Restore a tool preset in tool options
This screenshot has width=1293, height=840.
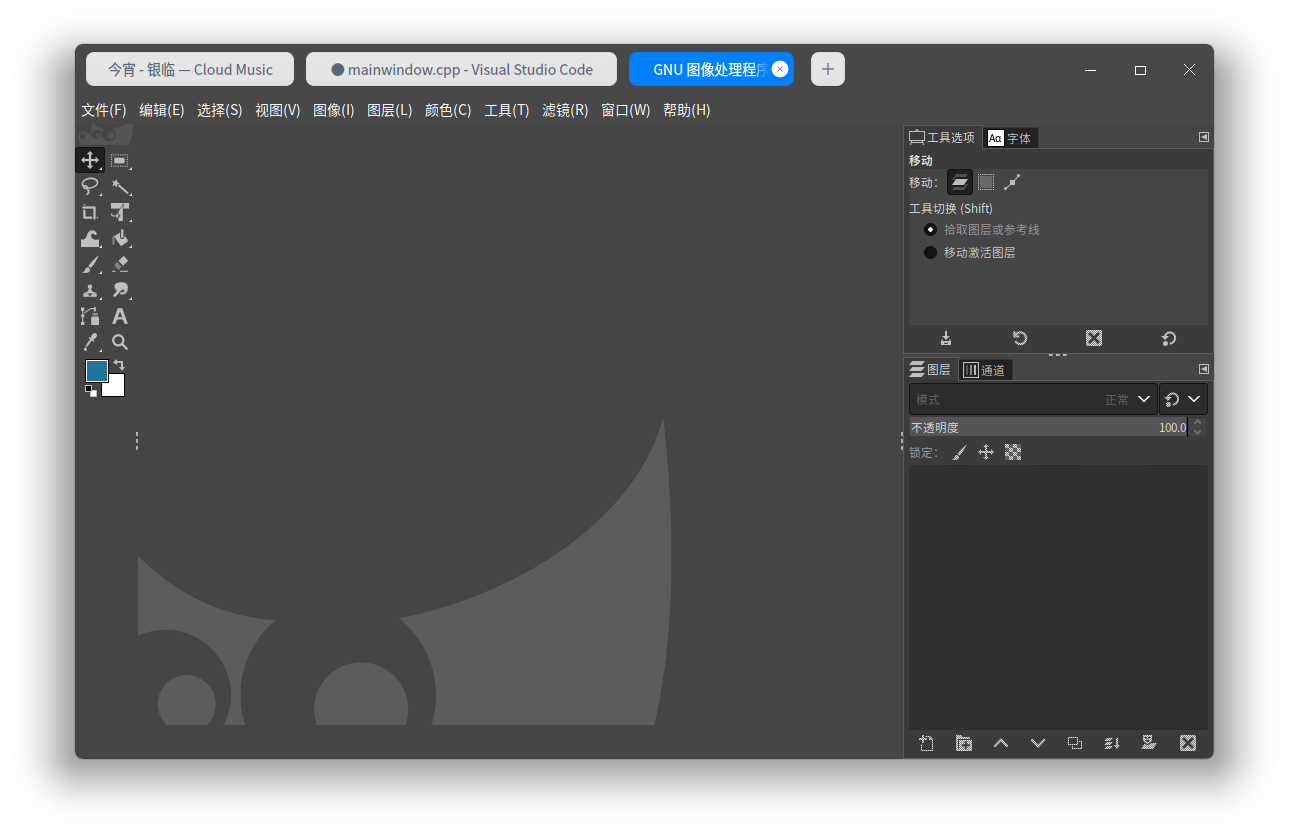pos(1020,338)
